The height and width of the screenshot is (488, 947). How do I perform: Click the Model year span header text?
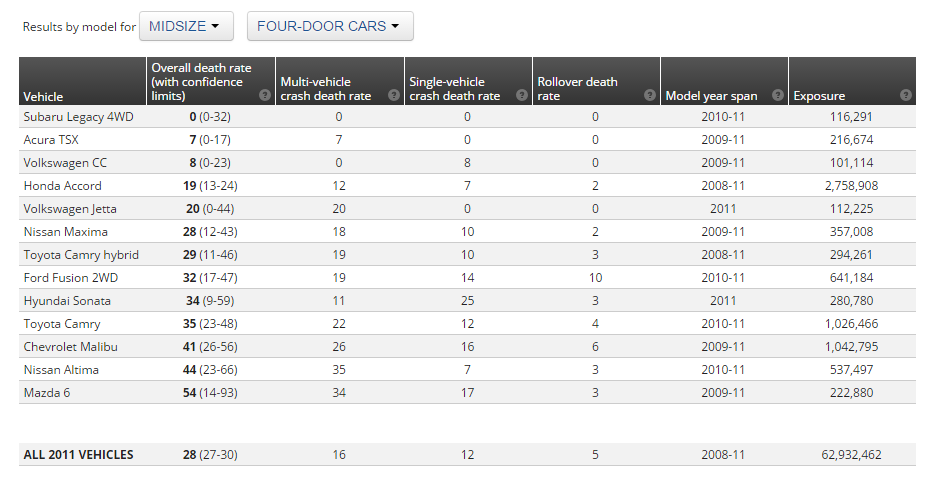click(x=711, y=97)
